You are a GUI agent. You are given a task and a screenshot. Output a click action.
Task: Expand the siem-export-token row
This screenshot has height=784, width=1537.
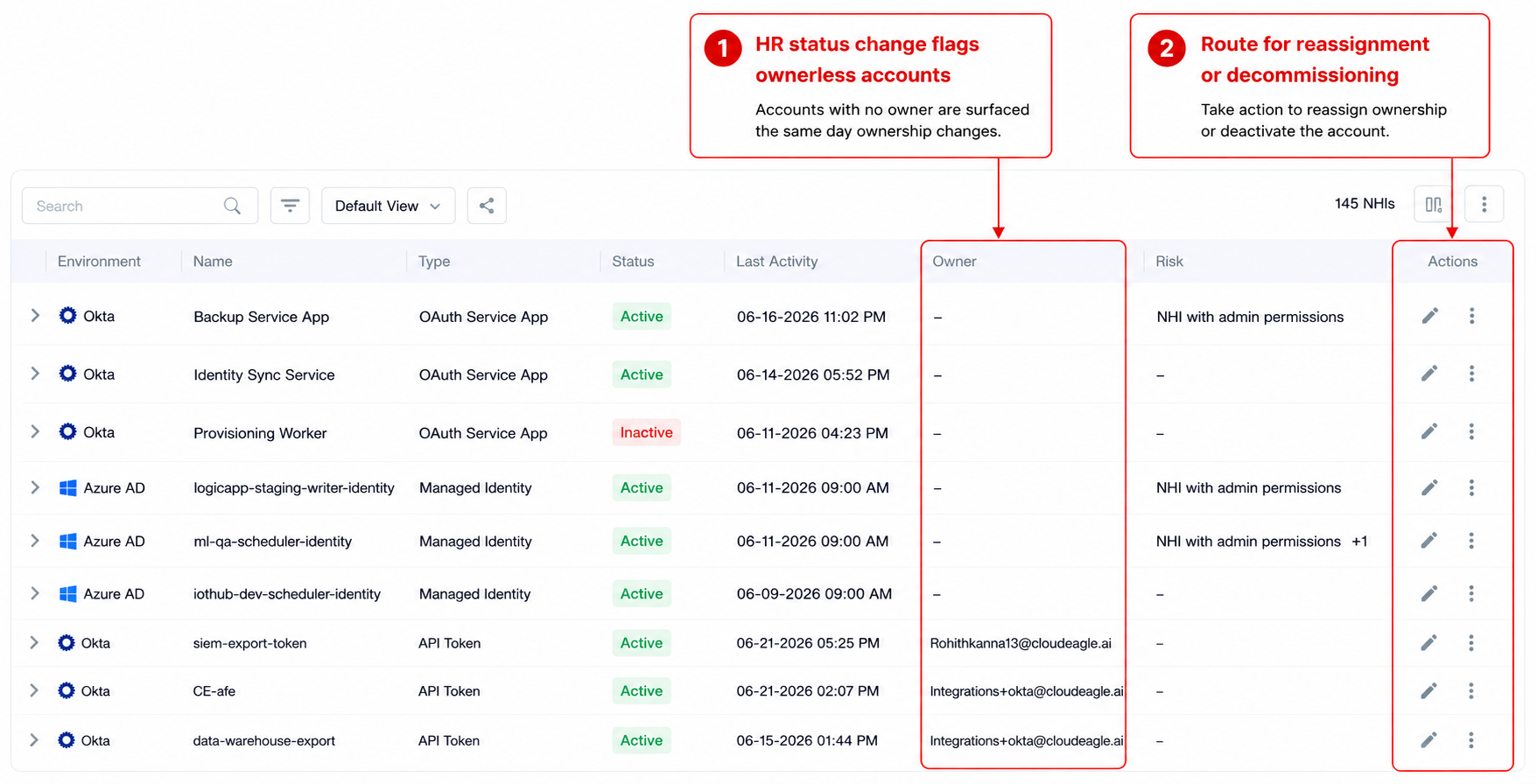[34, 642]
